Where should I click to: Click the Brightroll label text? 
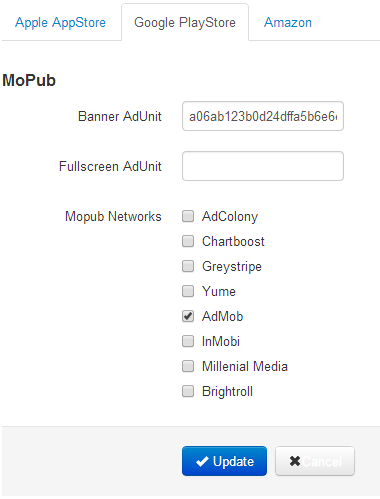tap(228, 391)
